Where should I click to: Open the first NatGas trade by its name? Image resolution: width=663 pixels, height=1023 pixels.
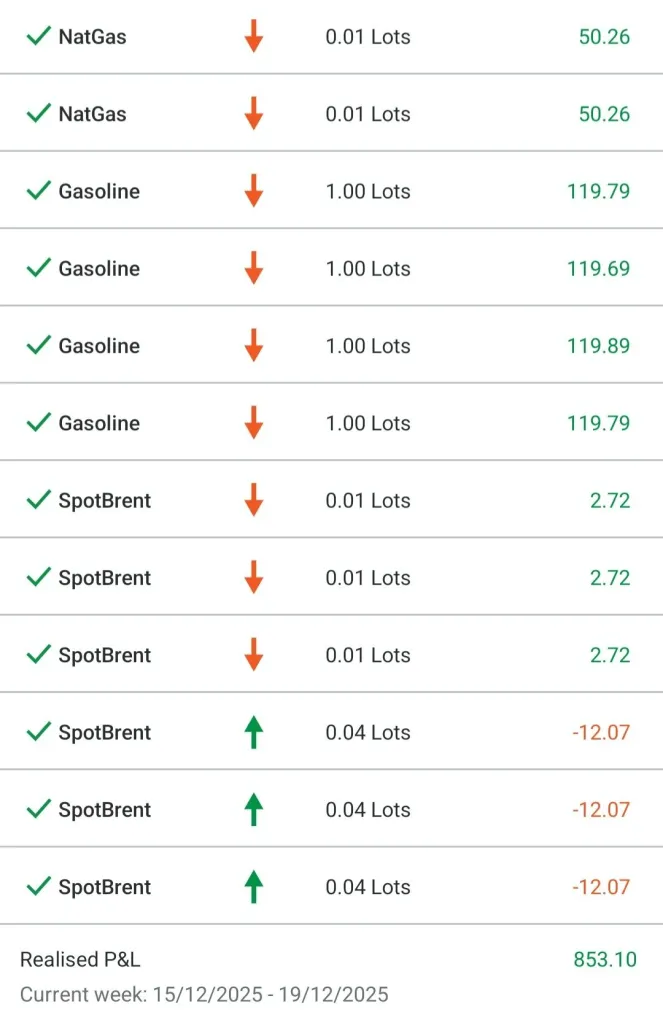pyautogui.click(x=92, y=37)
